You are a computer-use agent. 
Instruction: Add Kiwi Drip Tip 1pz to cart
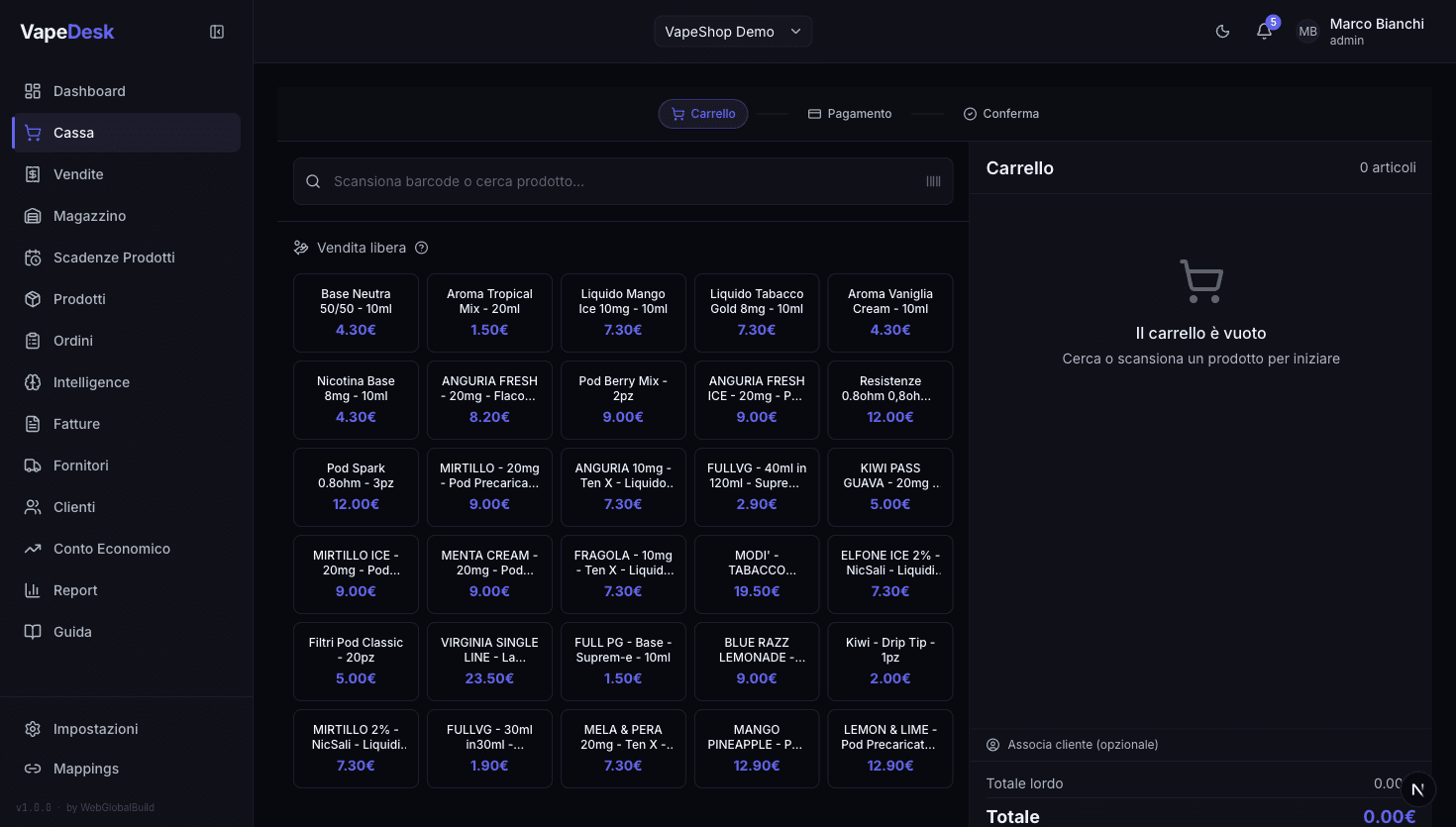click(889, 661)
